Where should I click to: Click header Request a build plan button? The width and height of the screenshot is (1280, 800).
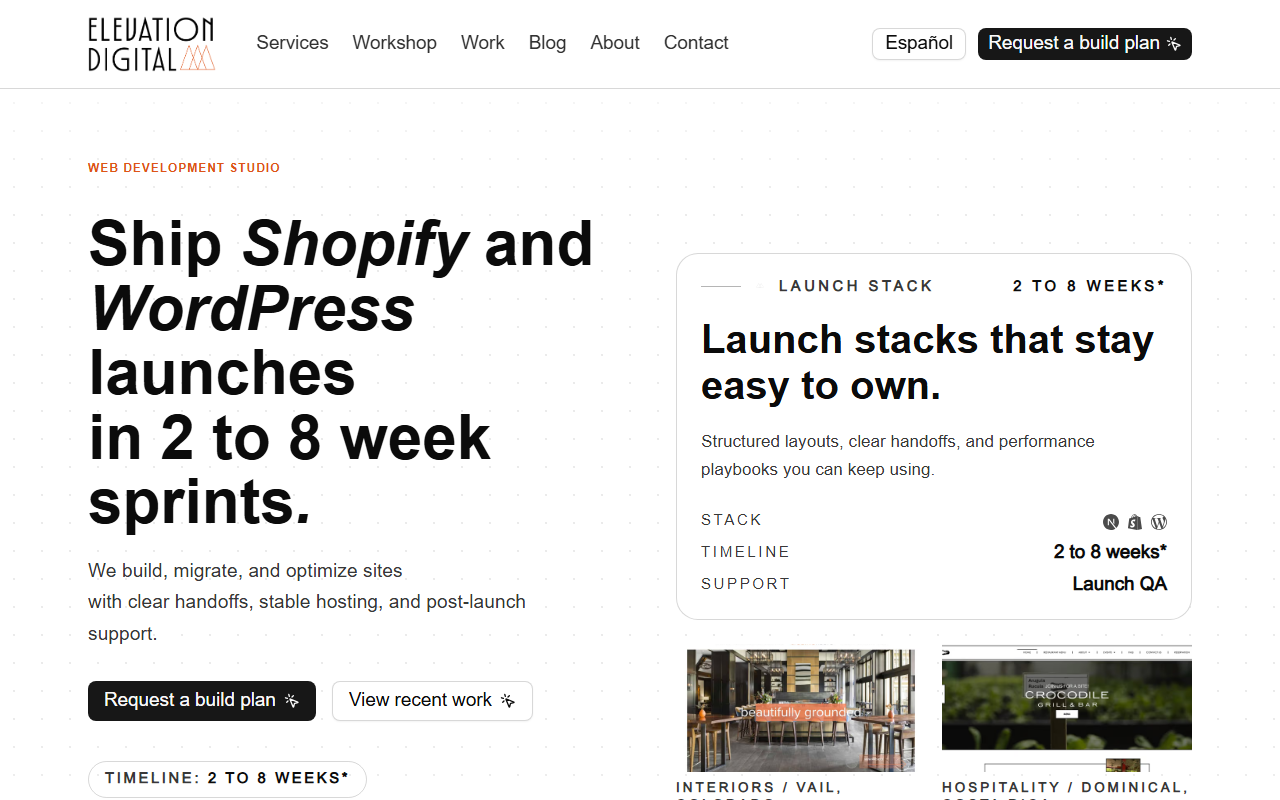[1085, 44]
